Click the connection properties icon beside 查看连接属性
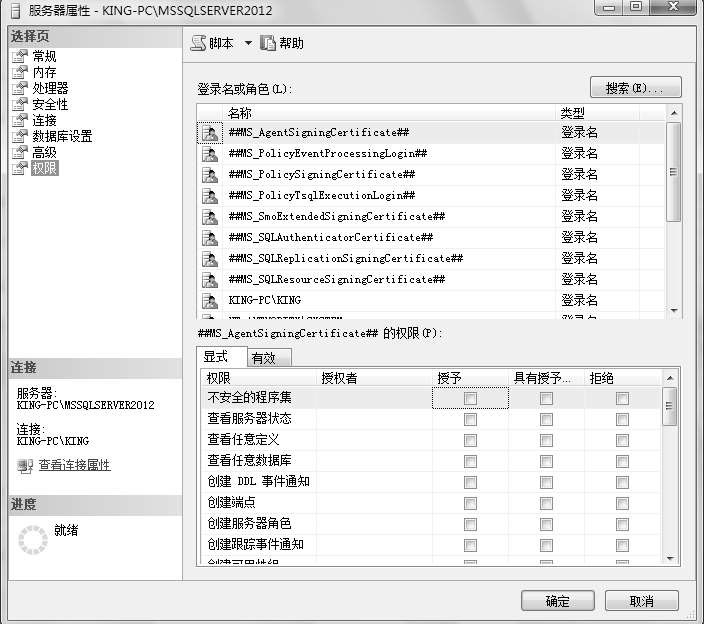Screen dimensions: 704x624 click(25, 466)
